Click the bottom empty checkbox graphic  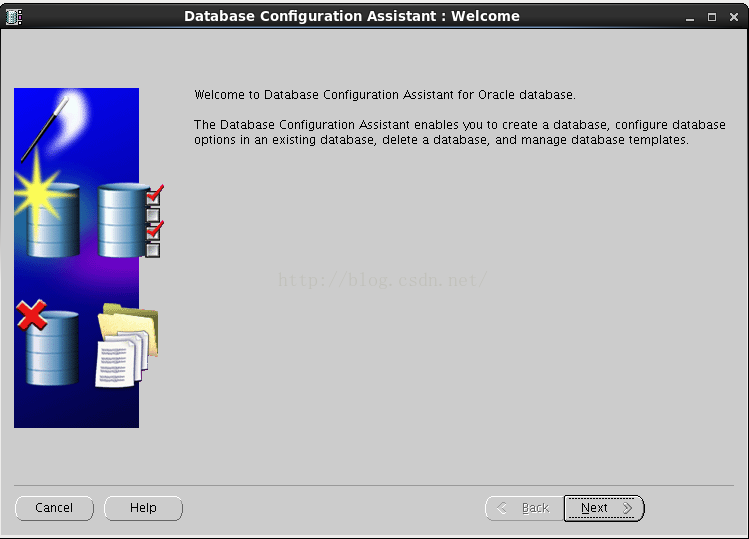pyautogui.click(x=153, y=250)
